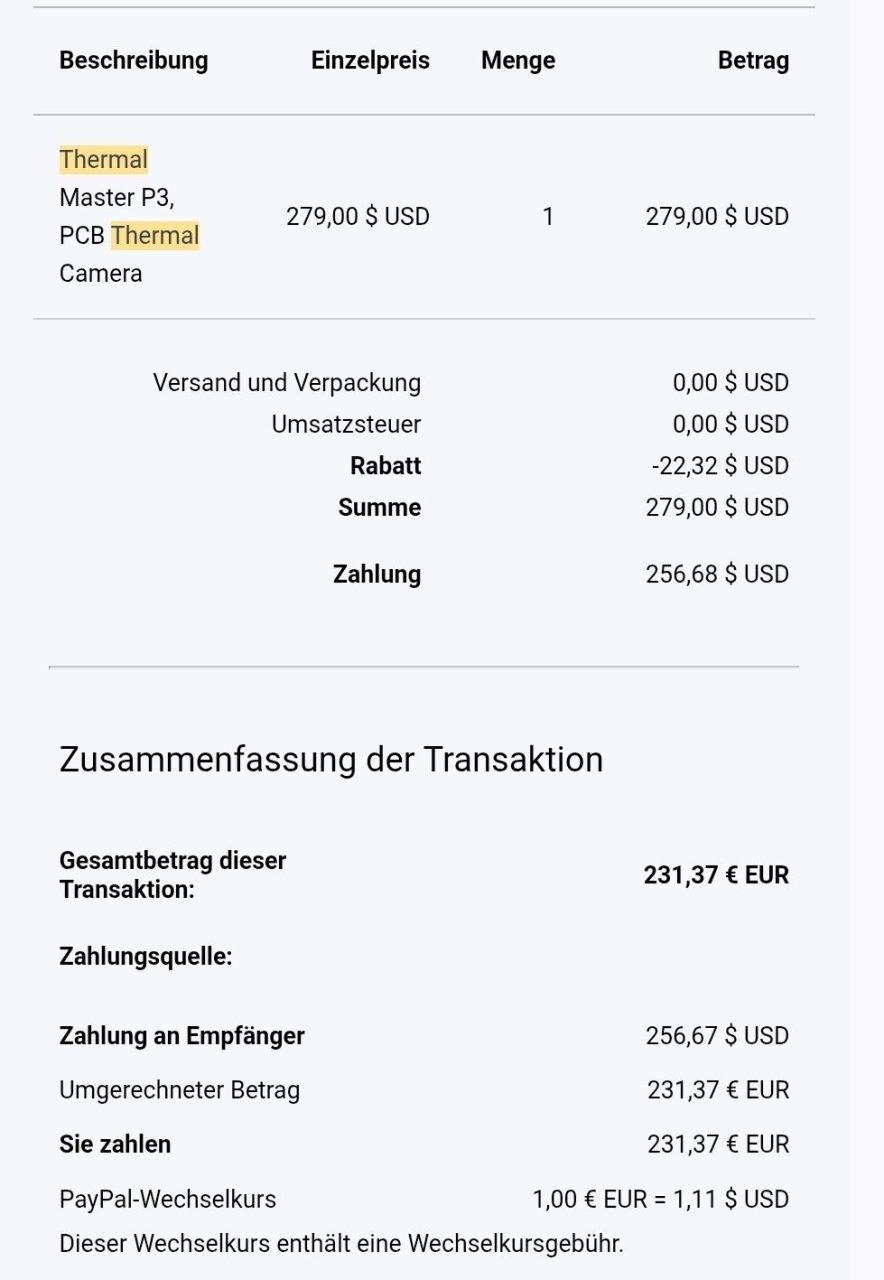Click the Zahlung an Empfänger label
The height and width of the screenshot is (1280, 884).
point(182,1036)
